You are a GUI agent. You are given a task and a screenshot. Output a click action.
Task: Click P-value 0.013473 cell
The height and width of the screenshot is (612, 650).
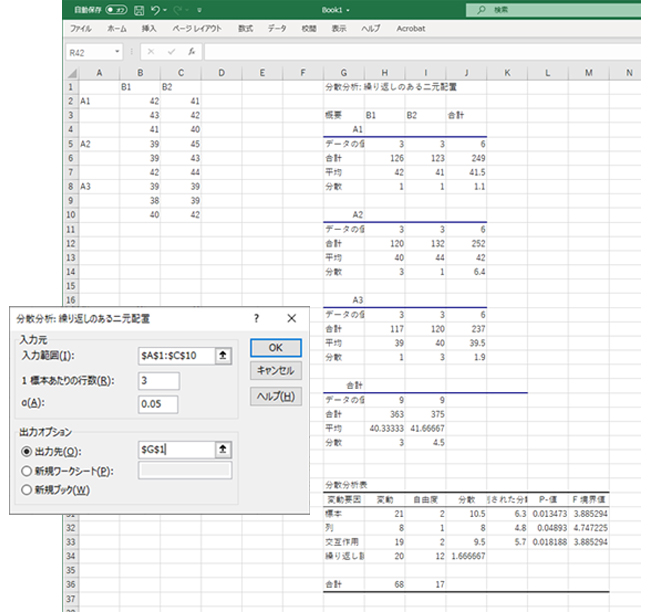click(x=548, y=514)
